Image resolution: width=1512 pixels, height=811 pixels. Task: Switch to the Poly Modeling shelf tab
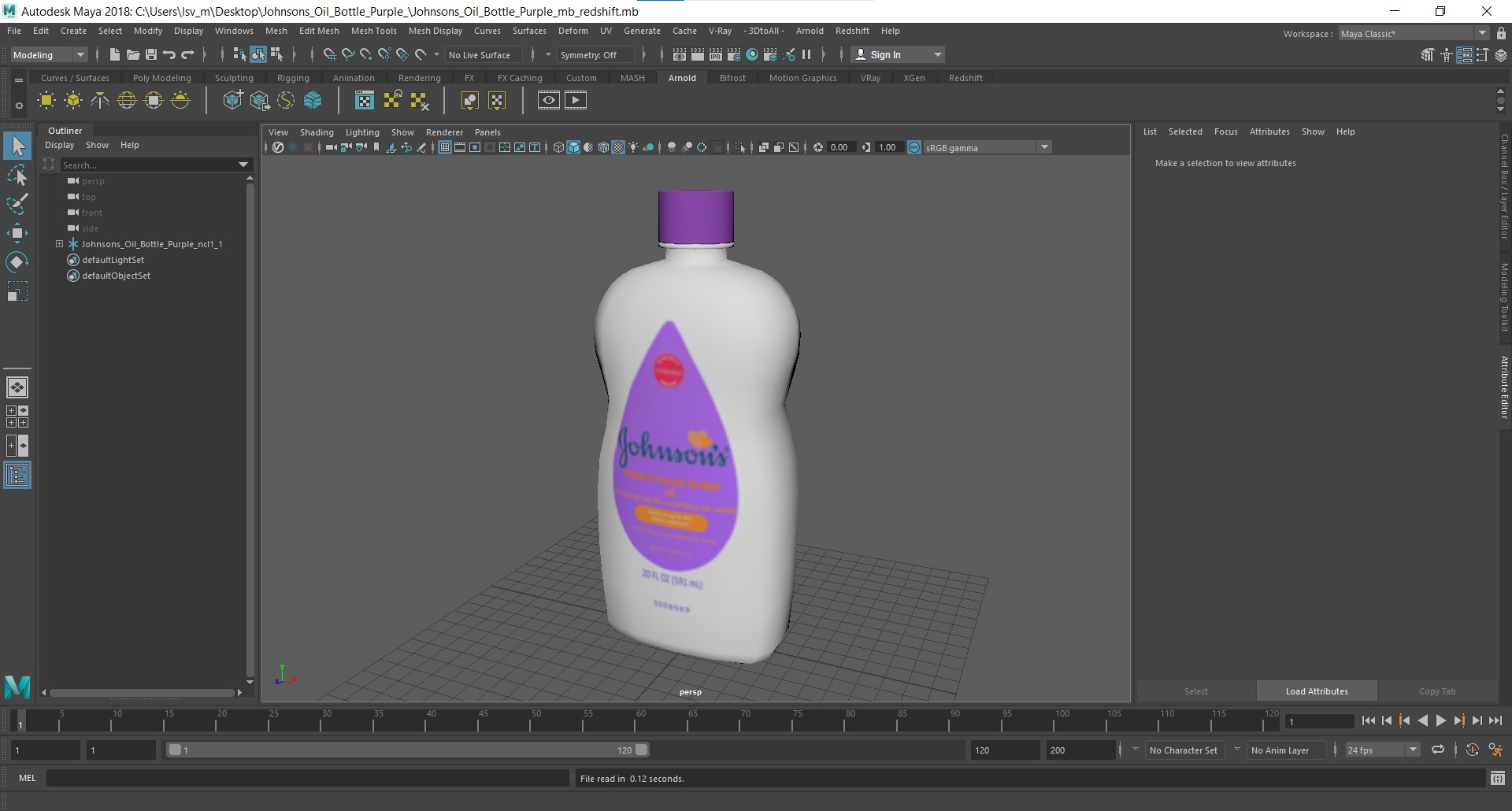click(161, 78)
